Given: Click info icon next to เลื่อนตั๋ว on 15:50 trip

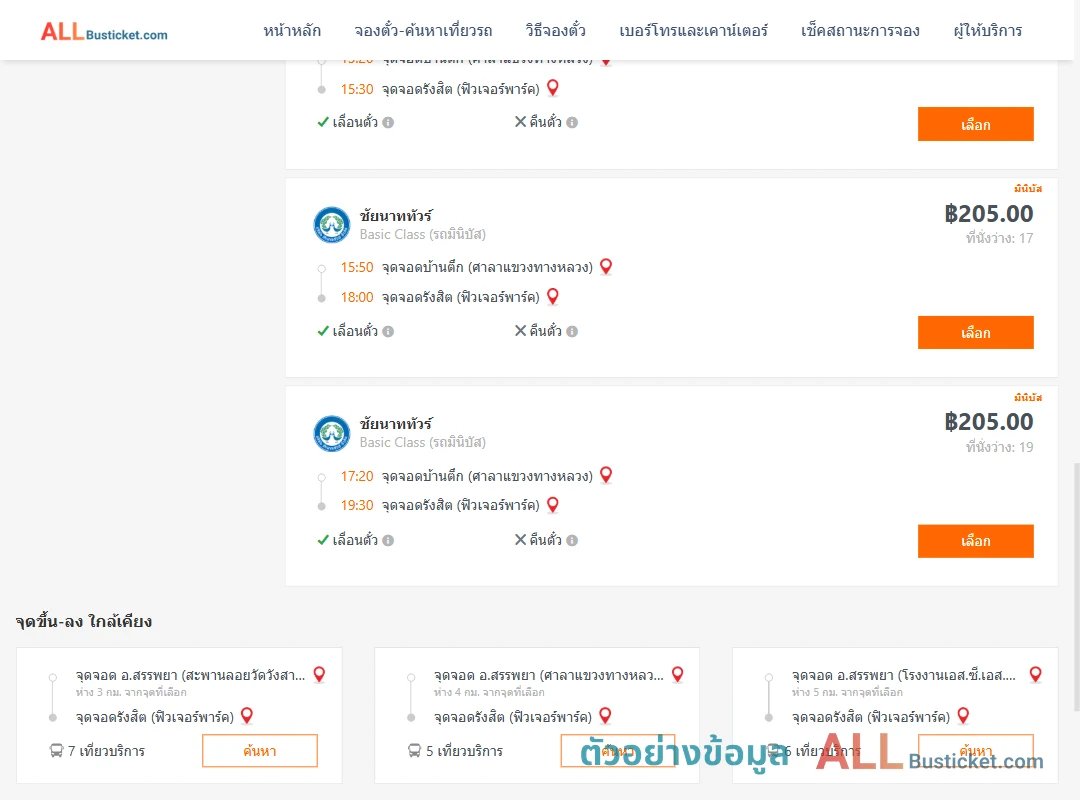Looking at the screenshot, I should 388,331.
